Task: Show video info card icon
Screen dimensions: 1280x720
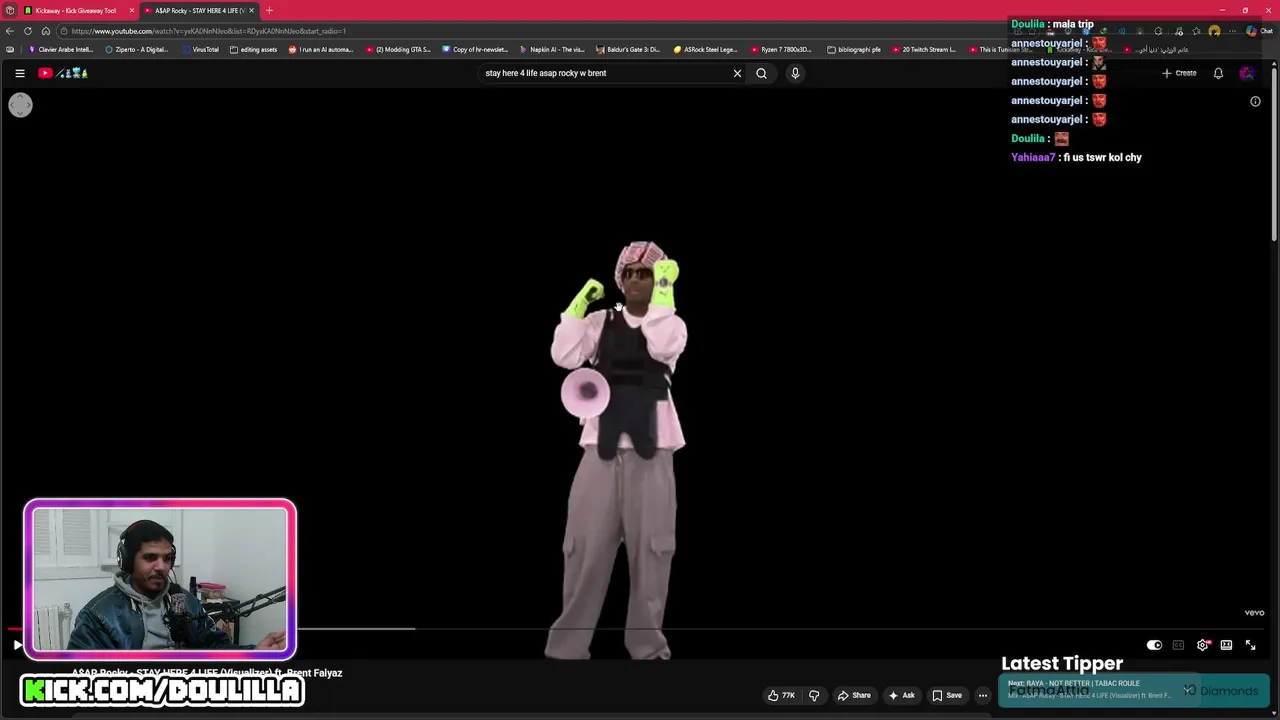Action: pyautogui.click(x=1255, y=101)
